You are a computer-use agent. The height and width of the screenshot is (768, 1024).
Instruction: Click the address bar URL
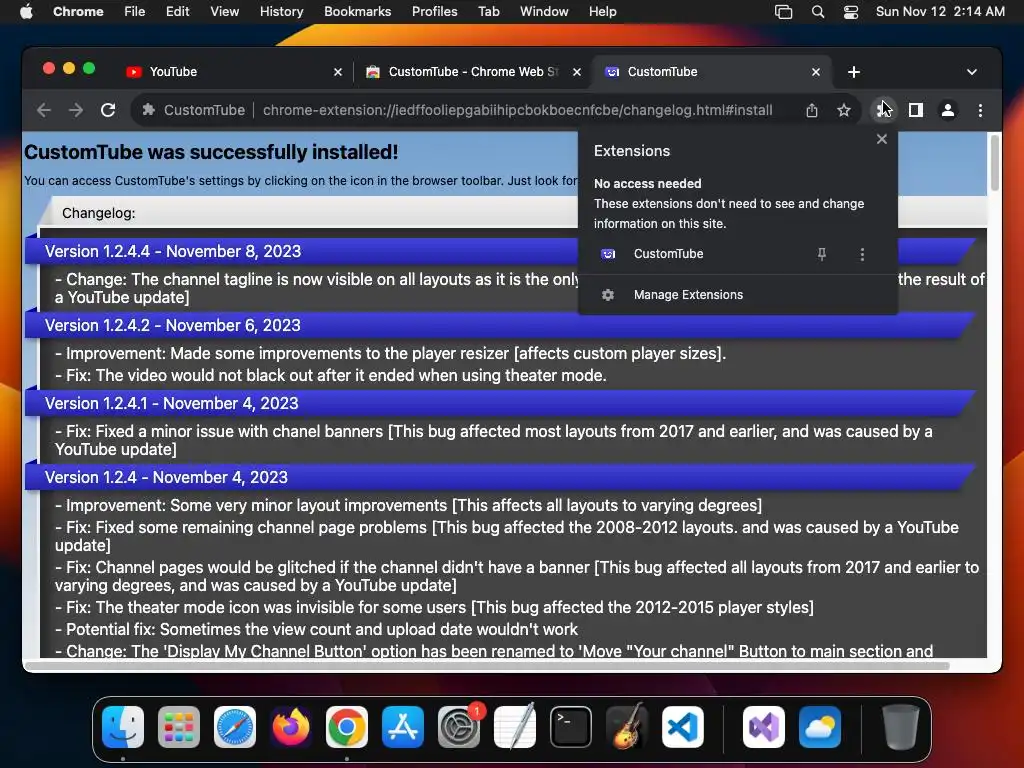click(x=517, y=110)
